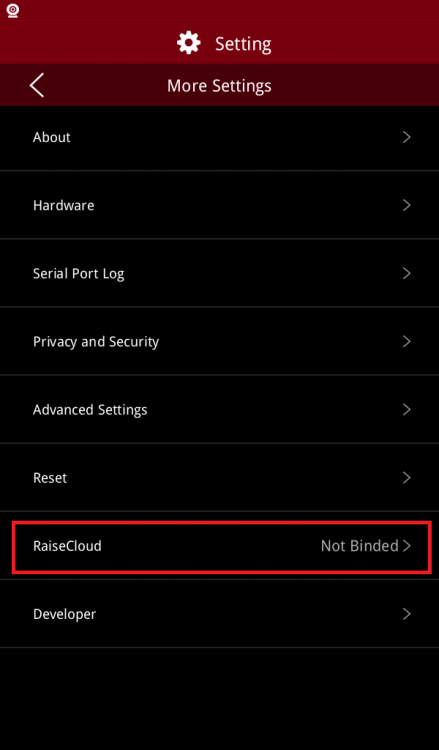Select the RaiseCloud row
This screenshot has width=439, height=750.
pos(221,546)
